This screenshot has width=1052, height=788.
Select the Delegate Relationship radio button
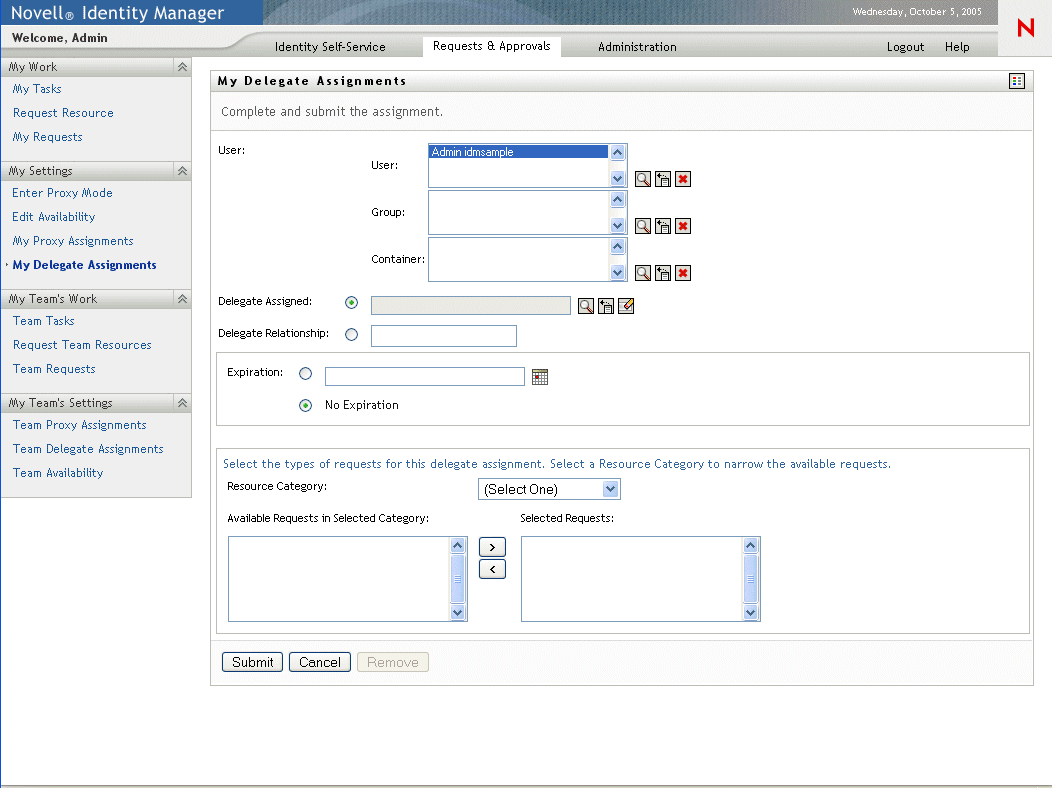tap(351, 335)
